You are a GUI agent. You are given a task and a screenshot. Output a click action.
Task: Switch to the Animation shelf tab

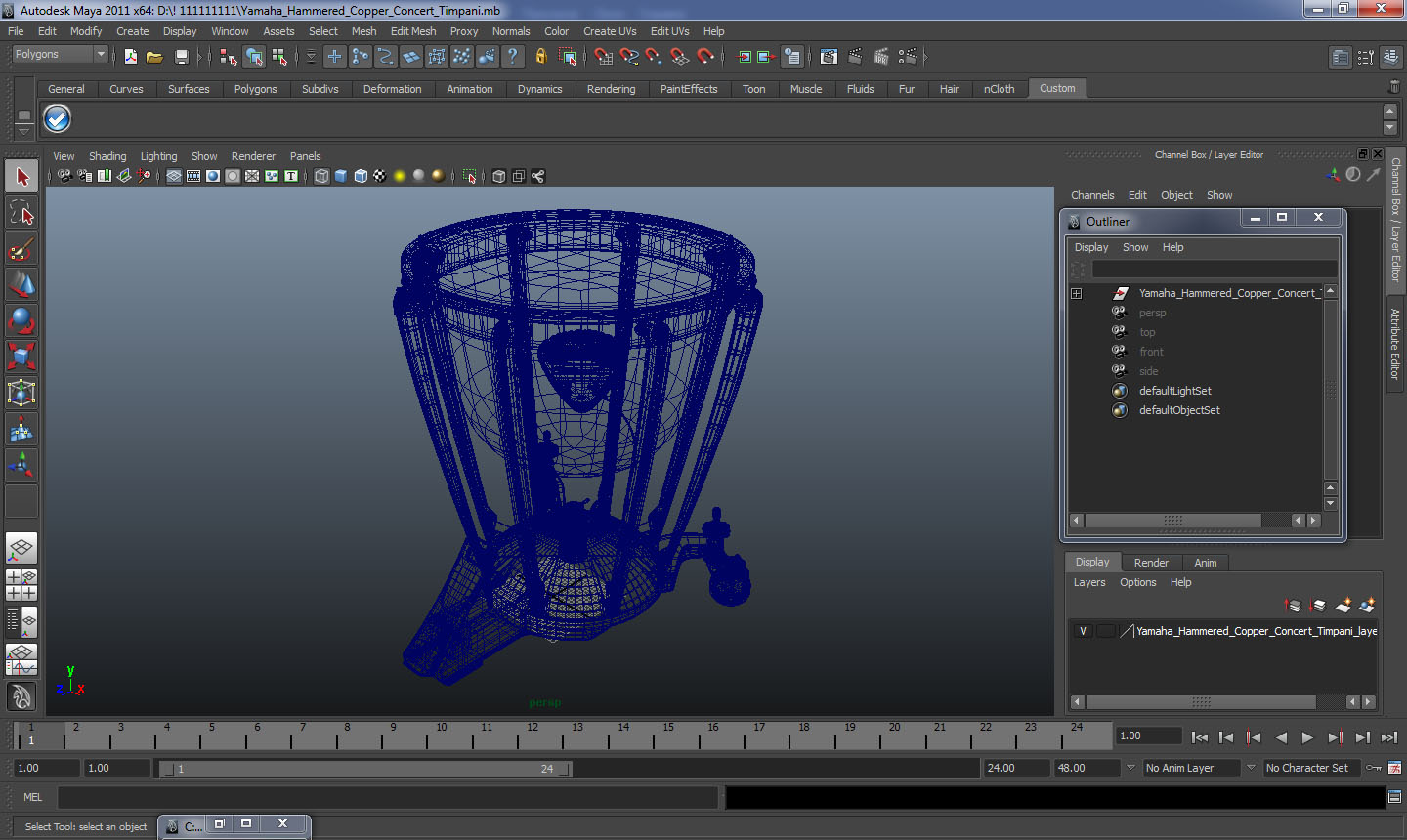(x=470, y=89)
